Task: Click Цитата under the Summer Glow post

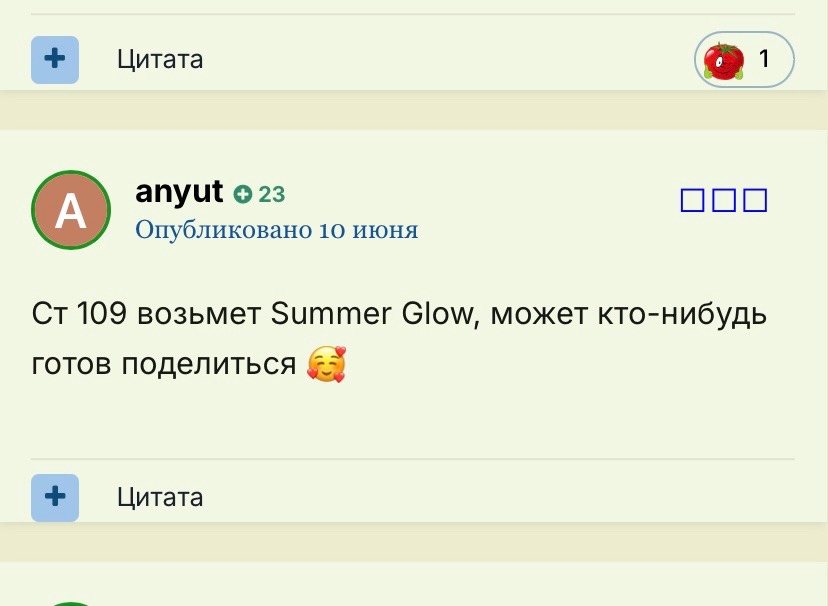Action: pyautogui.click(x=160, y=497)
